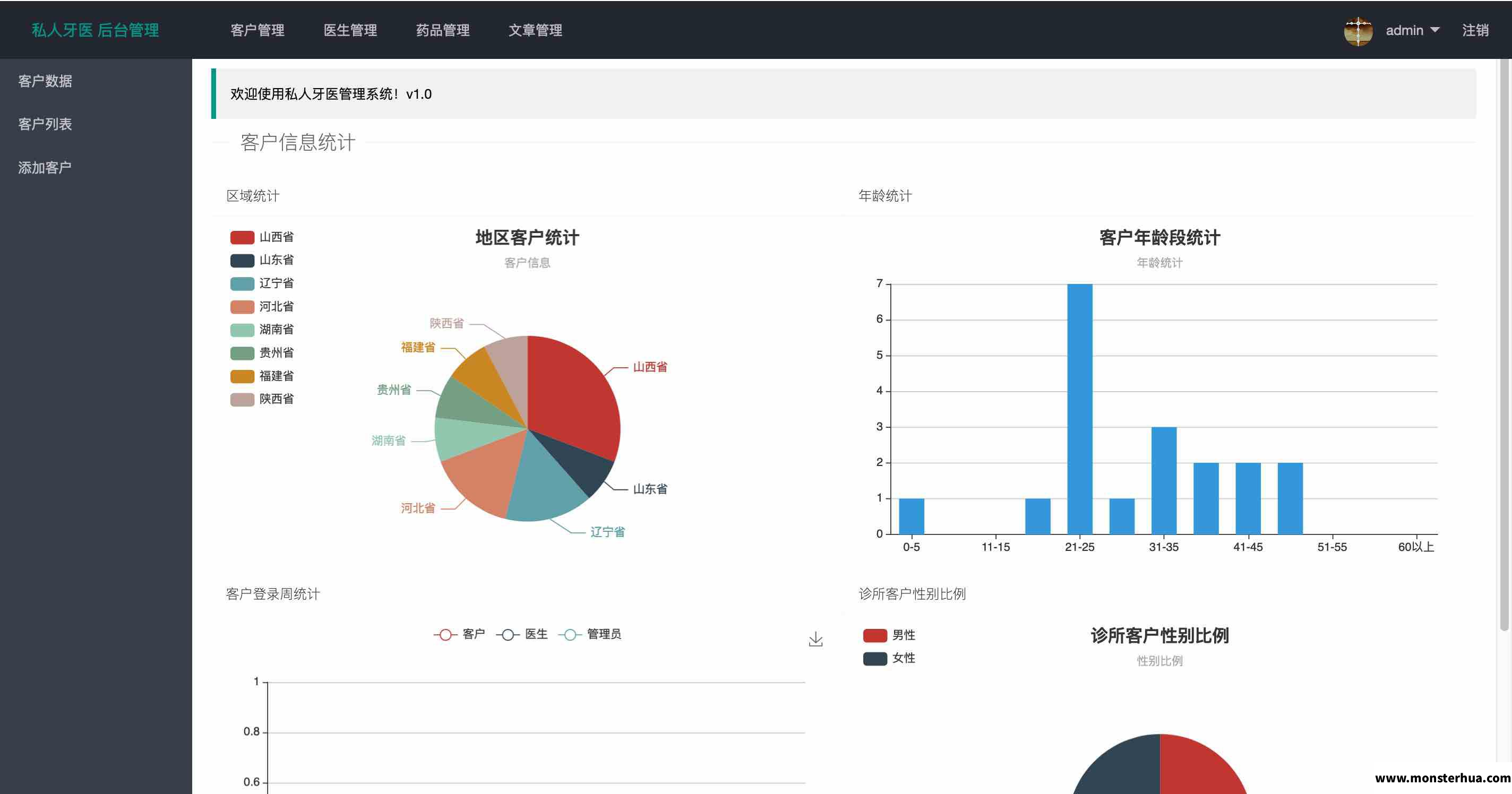Viewport: 1512px width, 794px height.
Task: Toggle 辽宁省 legend item
Action: click(x=262, y=283)
